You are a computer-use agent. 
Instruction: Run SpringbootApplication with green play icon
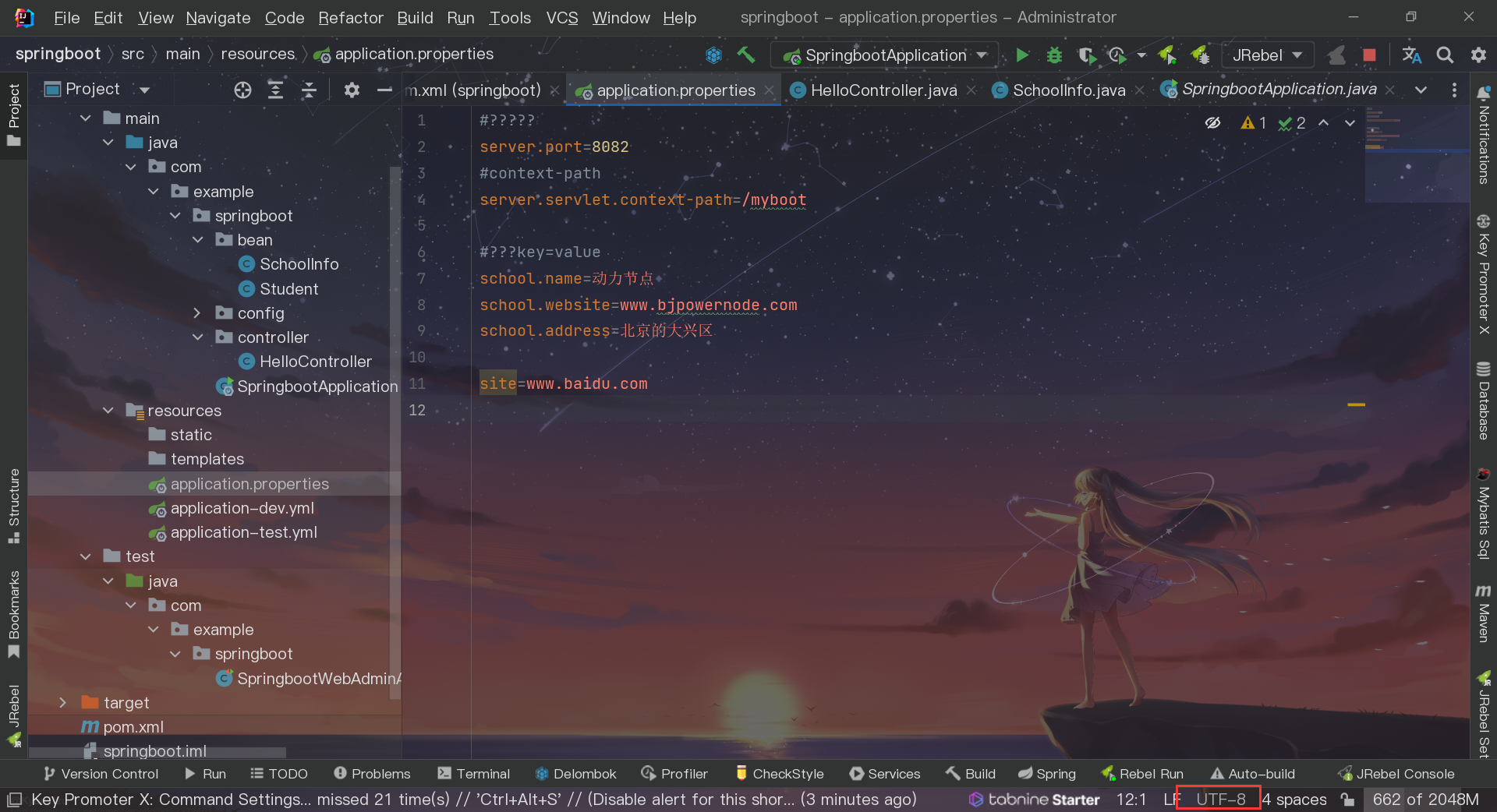point(1022,55)
